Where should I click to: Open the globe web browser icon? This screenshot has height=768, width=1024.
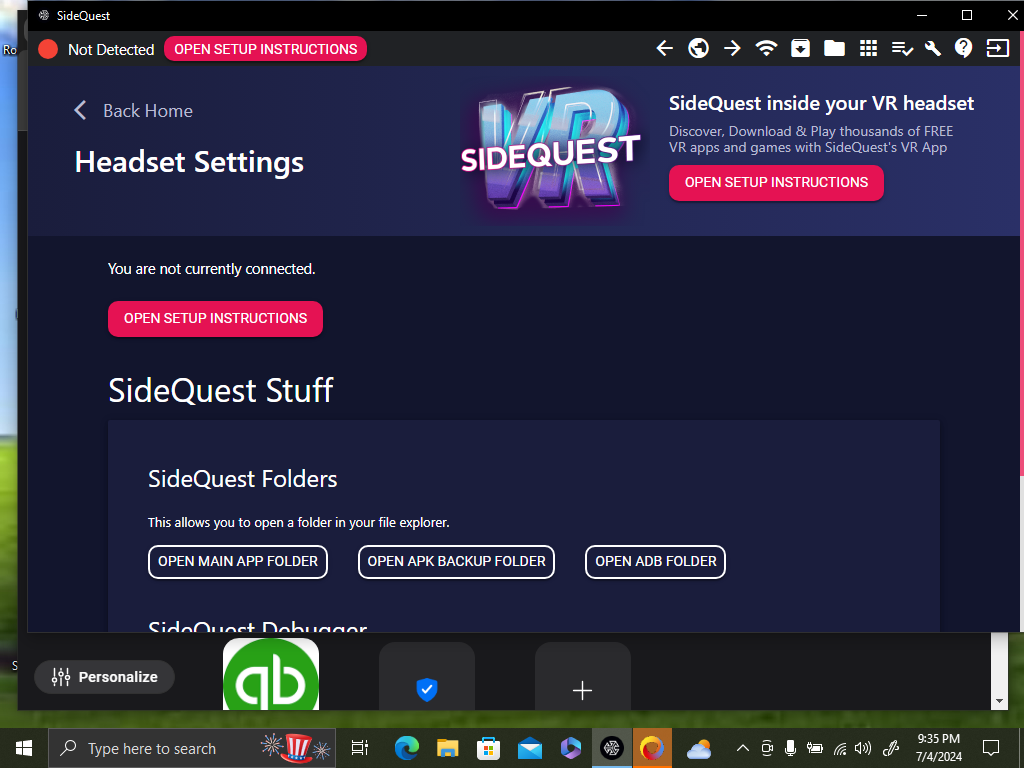coord(698,48)
